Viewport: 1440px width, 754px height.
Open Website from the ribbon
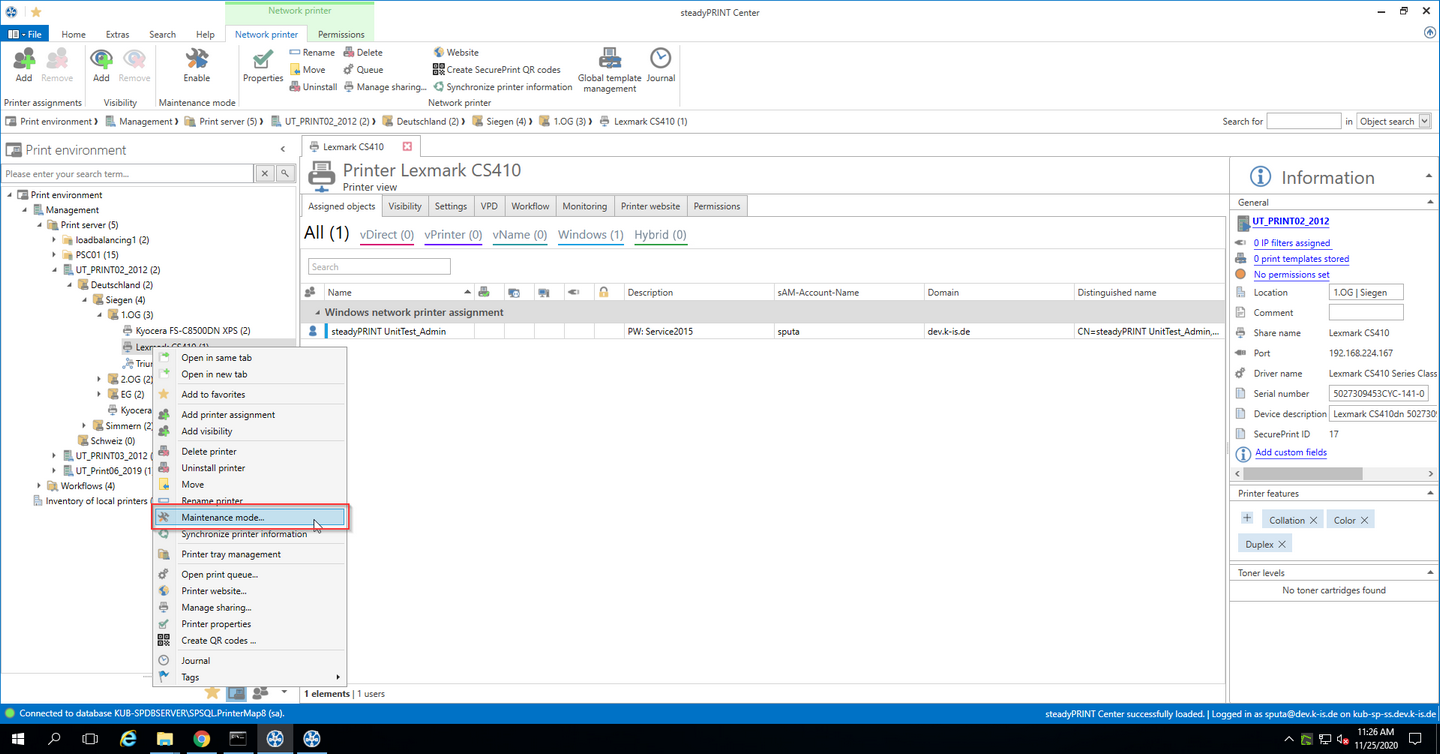coord(455,52)
